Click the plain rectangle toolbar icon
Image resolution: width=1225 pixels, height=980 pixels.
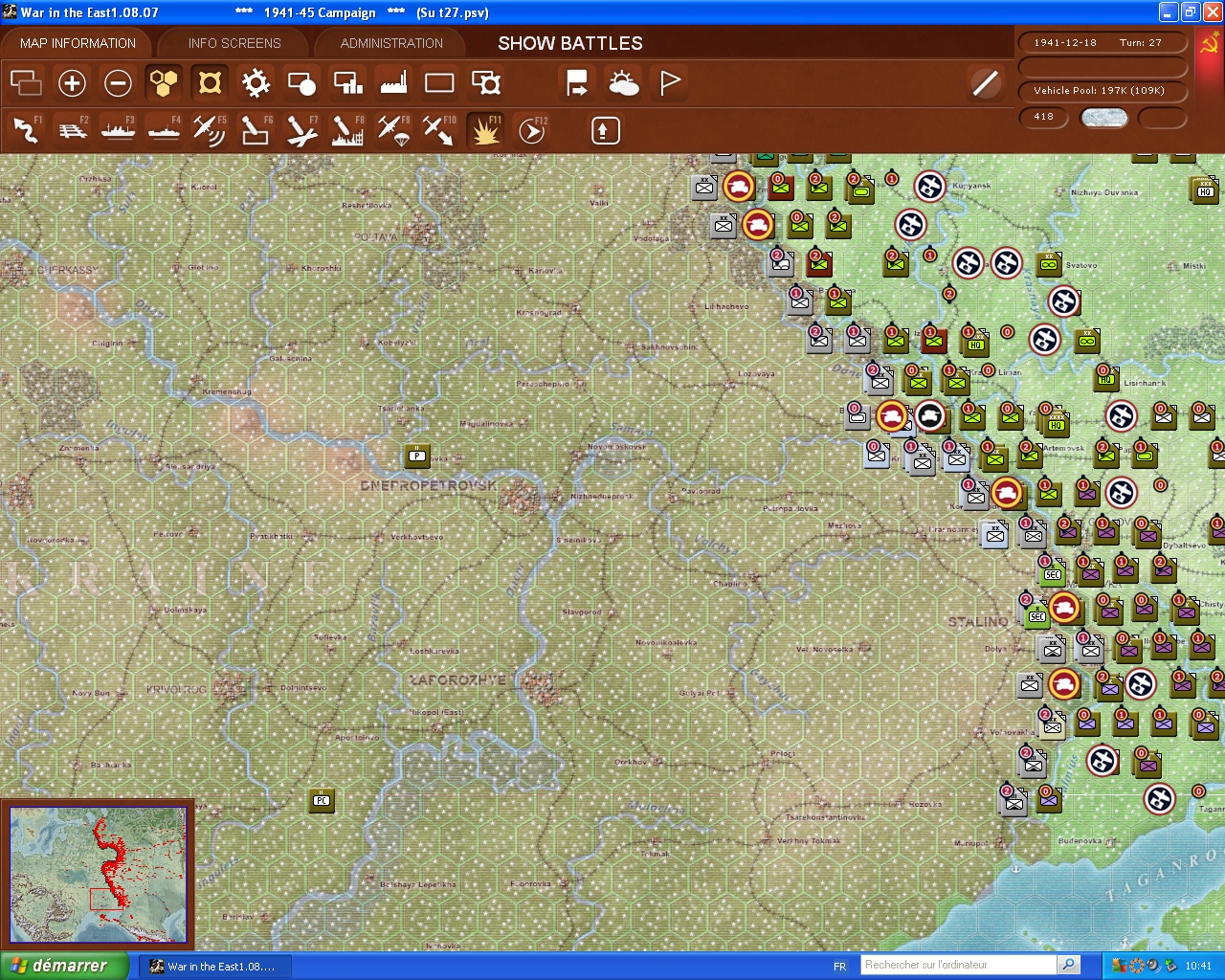439,83
